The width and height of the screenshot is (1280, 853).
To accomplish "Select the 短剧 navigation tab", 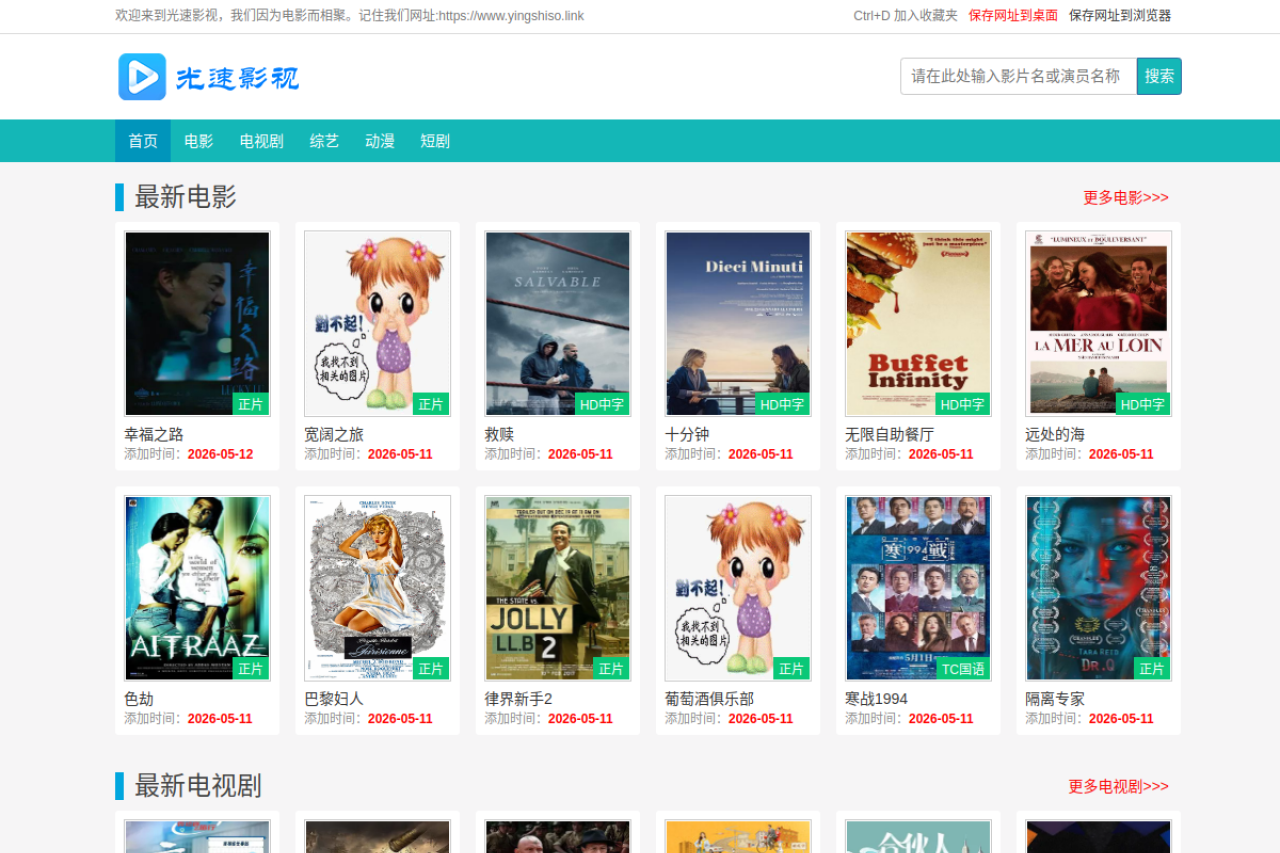I will 435,141.
